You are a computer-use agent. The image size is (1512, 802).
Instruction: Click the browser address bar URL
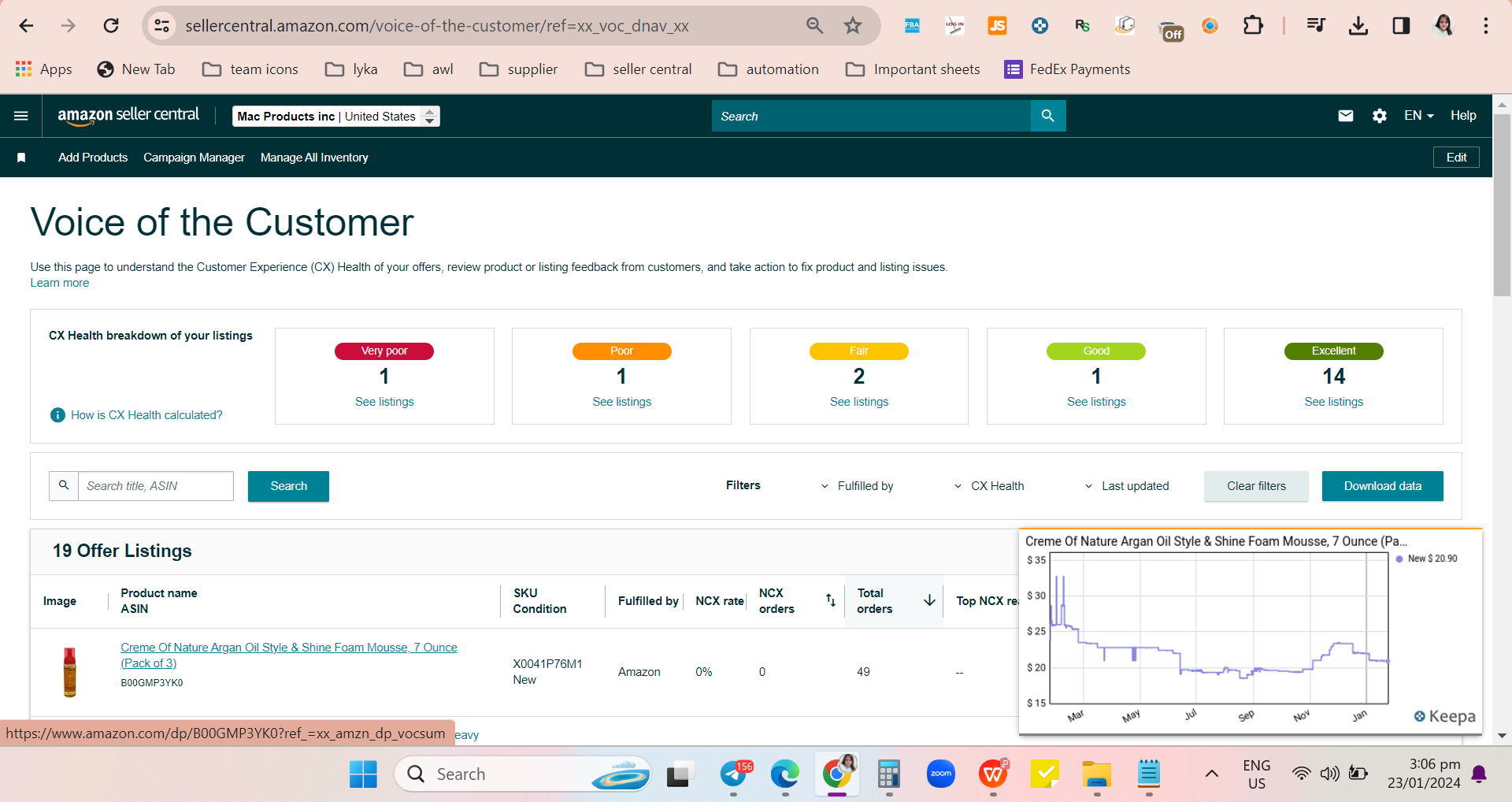(x=437, y=26)
